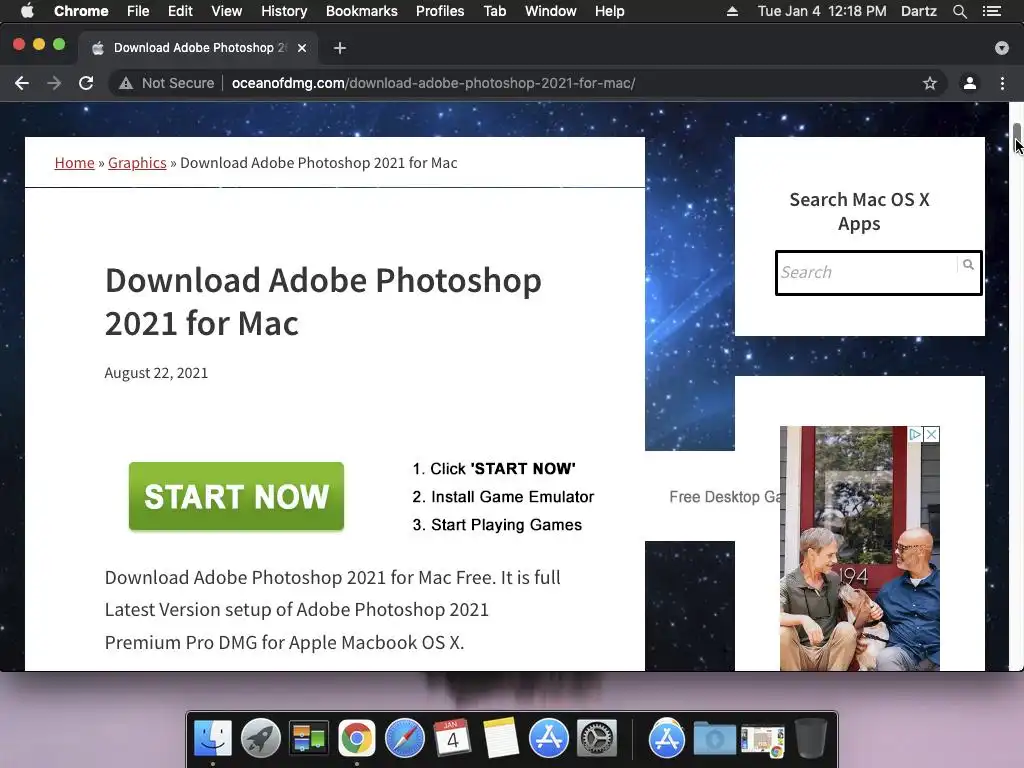Open the Chrome application menu
This screenshot has height=768, width=1024.
81,11
